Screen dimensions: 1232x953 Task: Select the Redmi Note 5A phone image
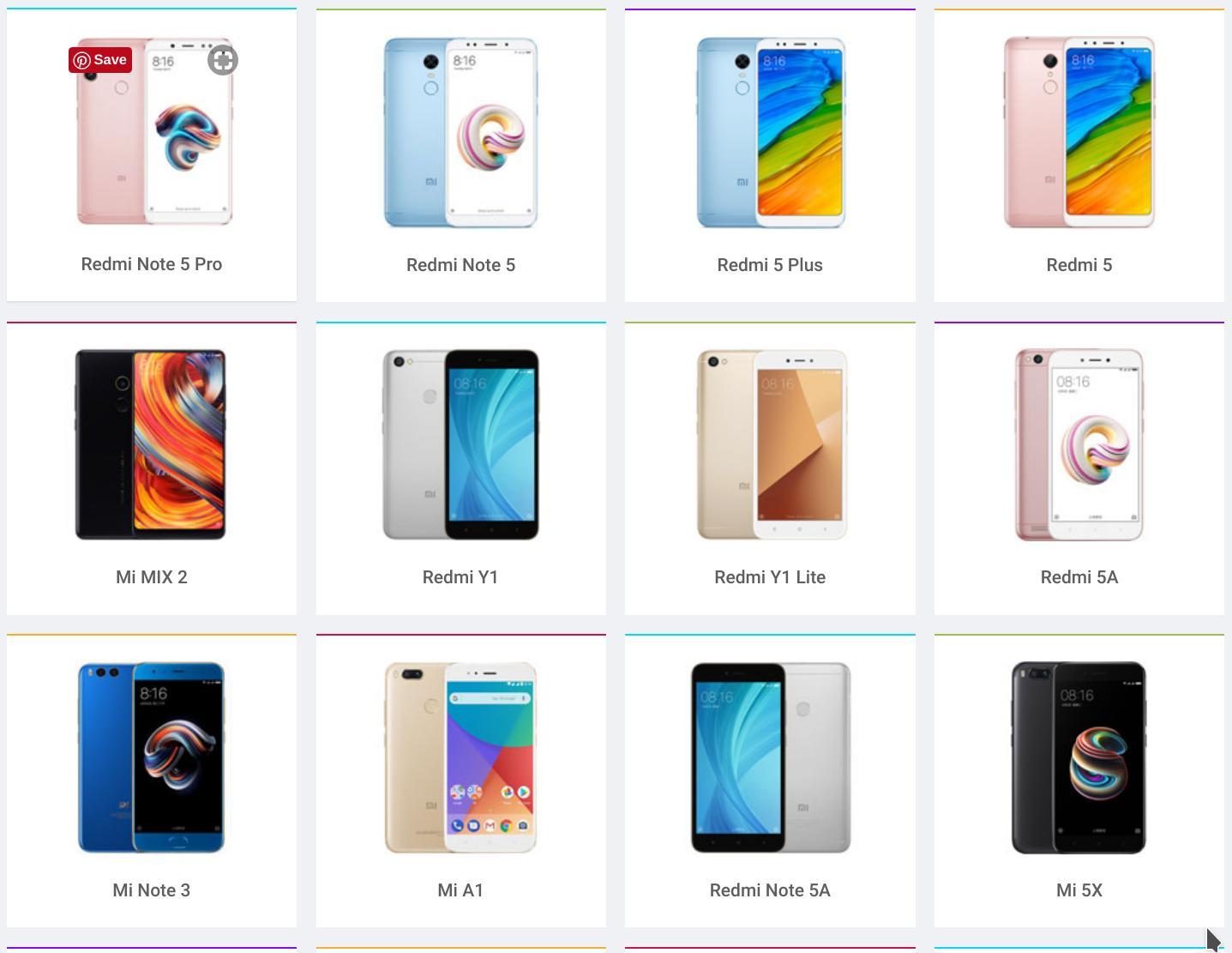771,757
